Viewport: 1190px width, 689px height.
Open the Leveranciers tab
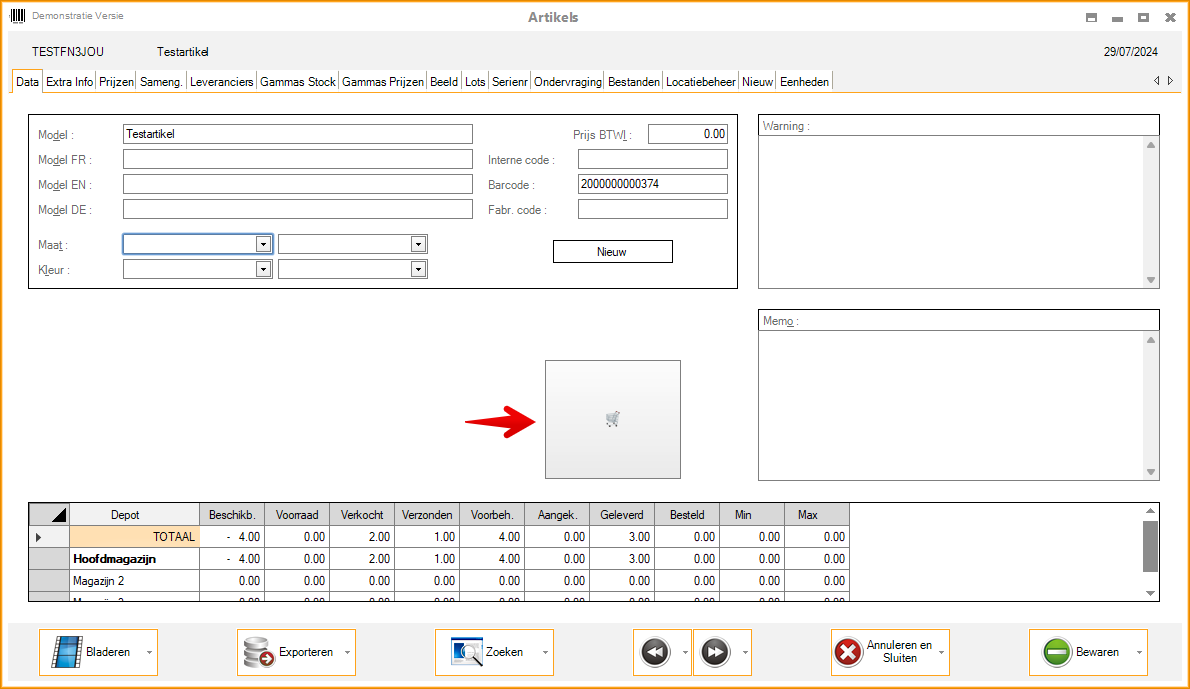click(x=221, y=82)
